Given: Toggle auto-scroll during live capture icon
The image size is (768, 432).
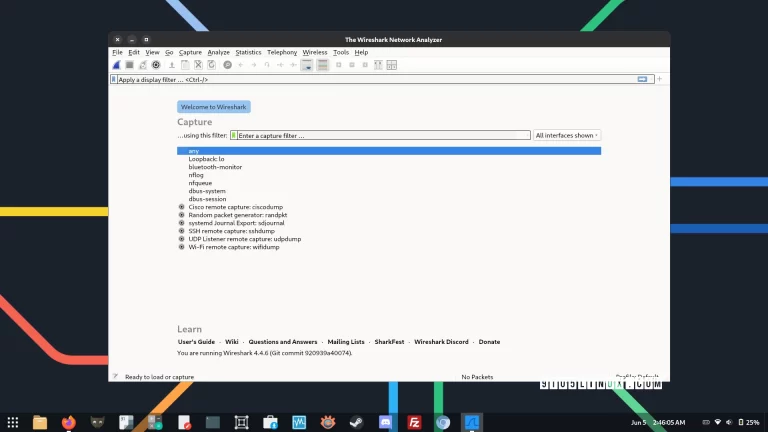Looking at the screenshot, I should (308, 65).
